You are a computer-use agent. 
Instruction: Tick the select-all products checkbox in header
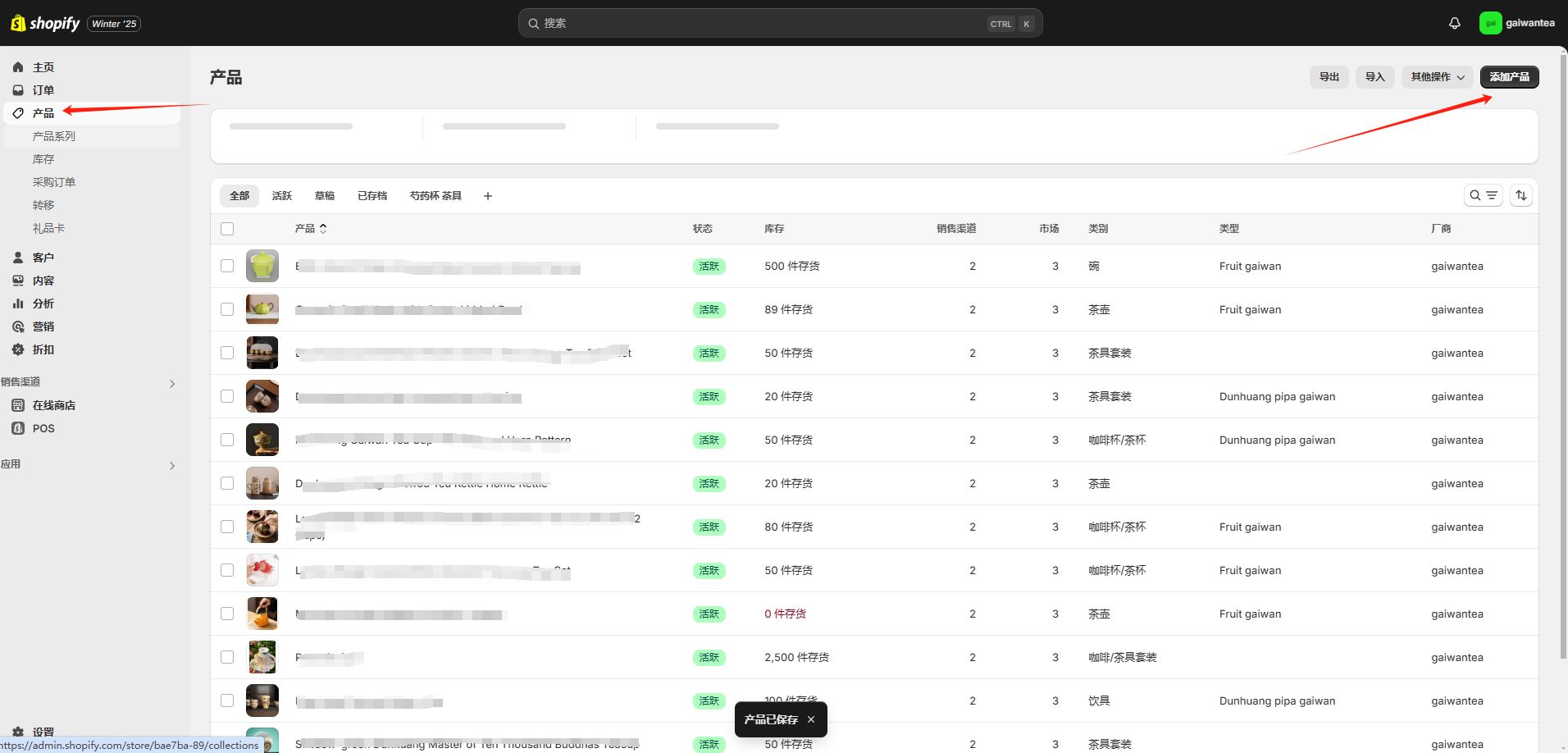tap(227, 229)
